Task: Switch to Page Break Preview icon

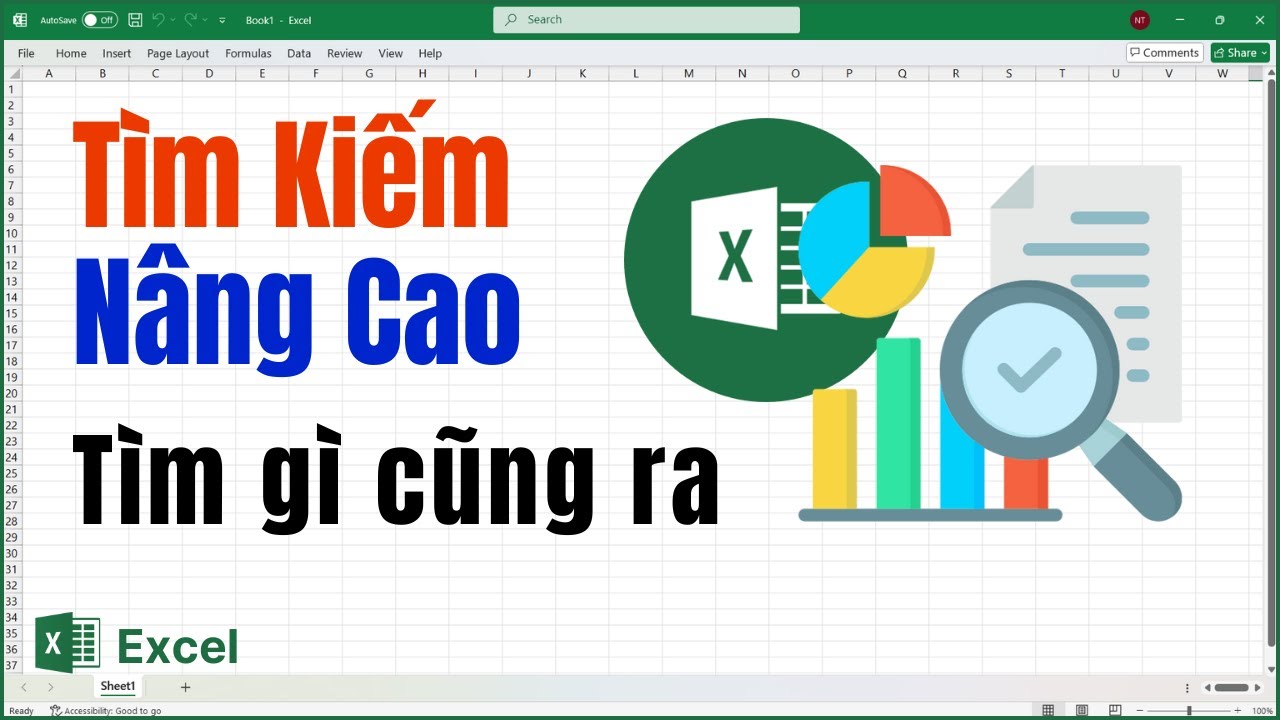Action: click(x=1115, y=711)
